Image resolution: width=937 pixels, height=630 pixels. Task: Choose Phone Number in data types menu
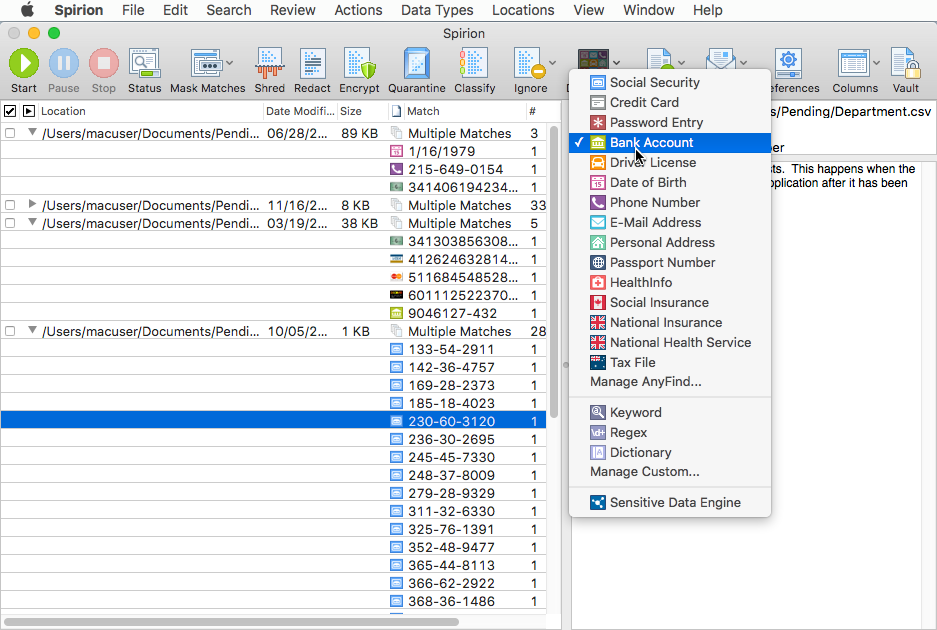[670, 203]
